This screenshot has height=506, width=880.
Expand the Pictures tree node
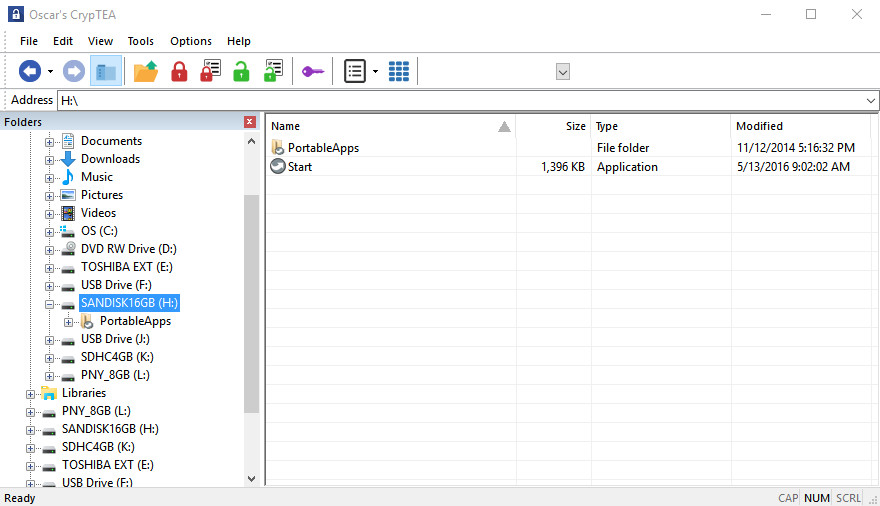tap(49, 196)
